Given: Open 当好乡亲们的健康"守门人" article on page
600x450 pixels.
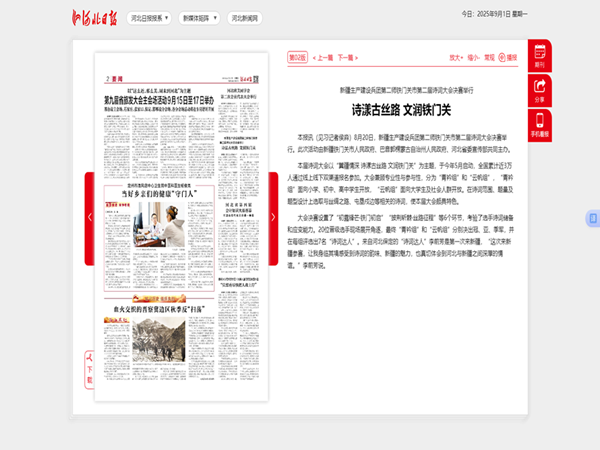Looking at the screenshot, I should [x=159, y=194].
